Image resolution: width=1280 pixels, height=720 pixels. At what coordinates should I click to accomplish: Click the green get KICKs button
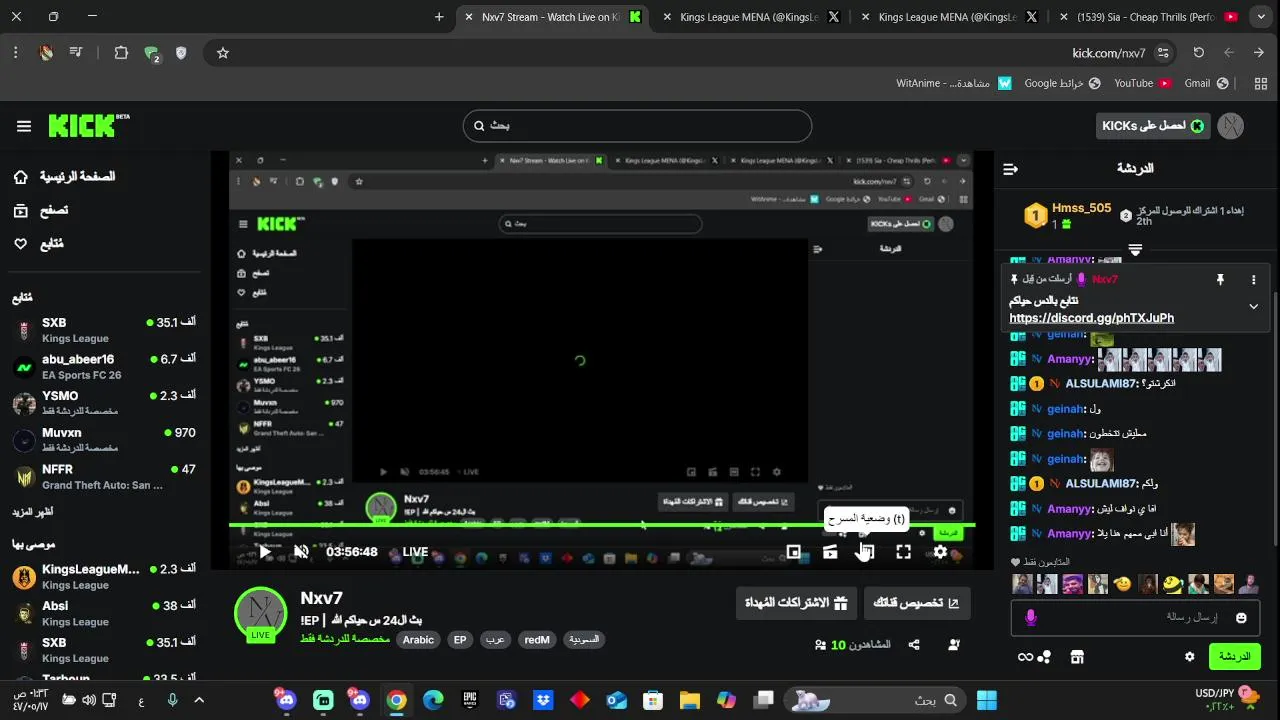click(x=1153, y=126)
